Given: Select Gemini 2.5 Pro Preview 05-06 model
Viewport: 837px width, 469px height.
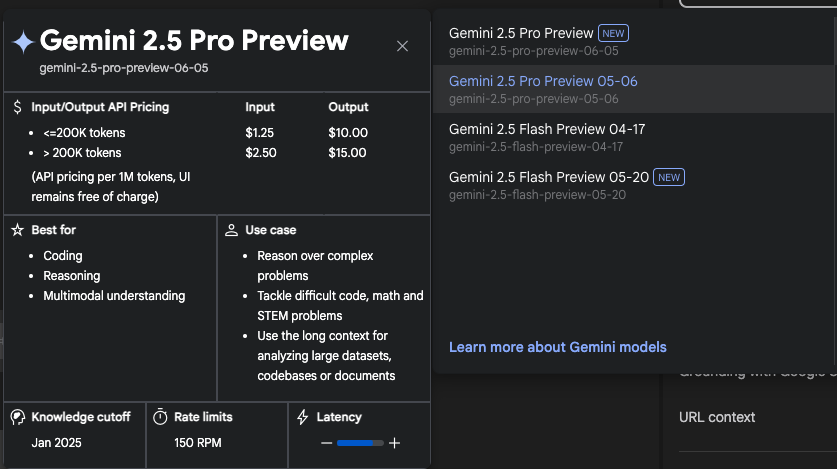Looking at the screenshot, I should [x=633, y=89].
